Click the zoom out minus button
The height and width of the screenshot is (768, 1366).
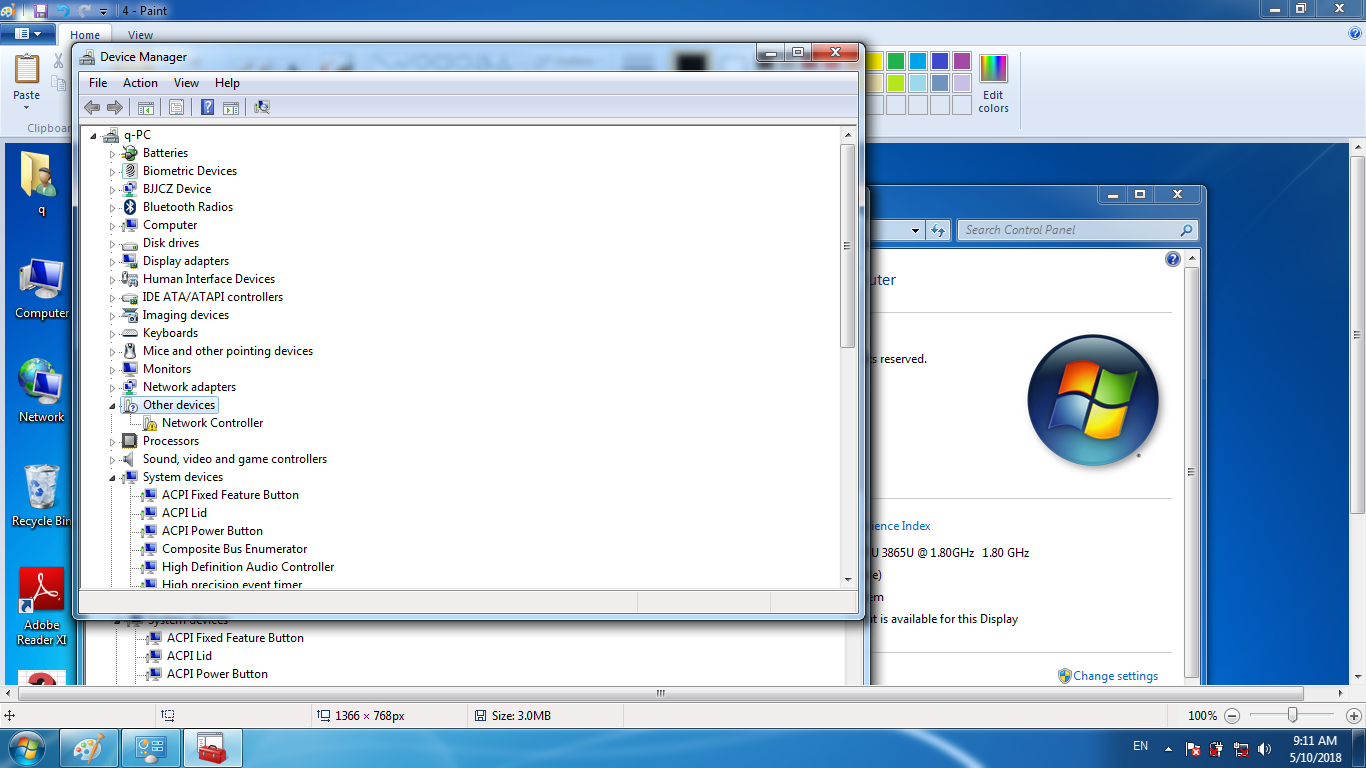(1232, 716)
